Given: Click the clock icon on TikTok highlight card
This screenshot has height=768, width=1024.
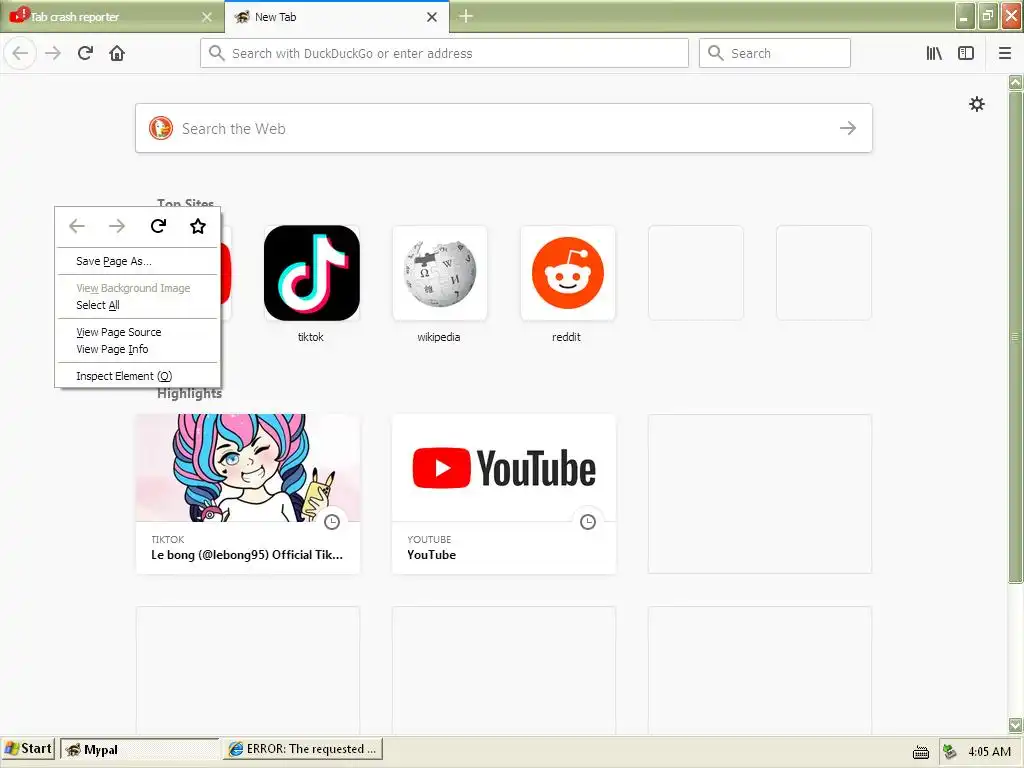Looking at the screenshot, I should point(332,521).
